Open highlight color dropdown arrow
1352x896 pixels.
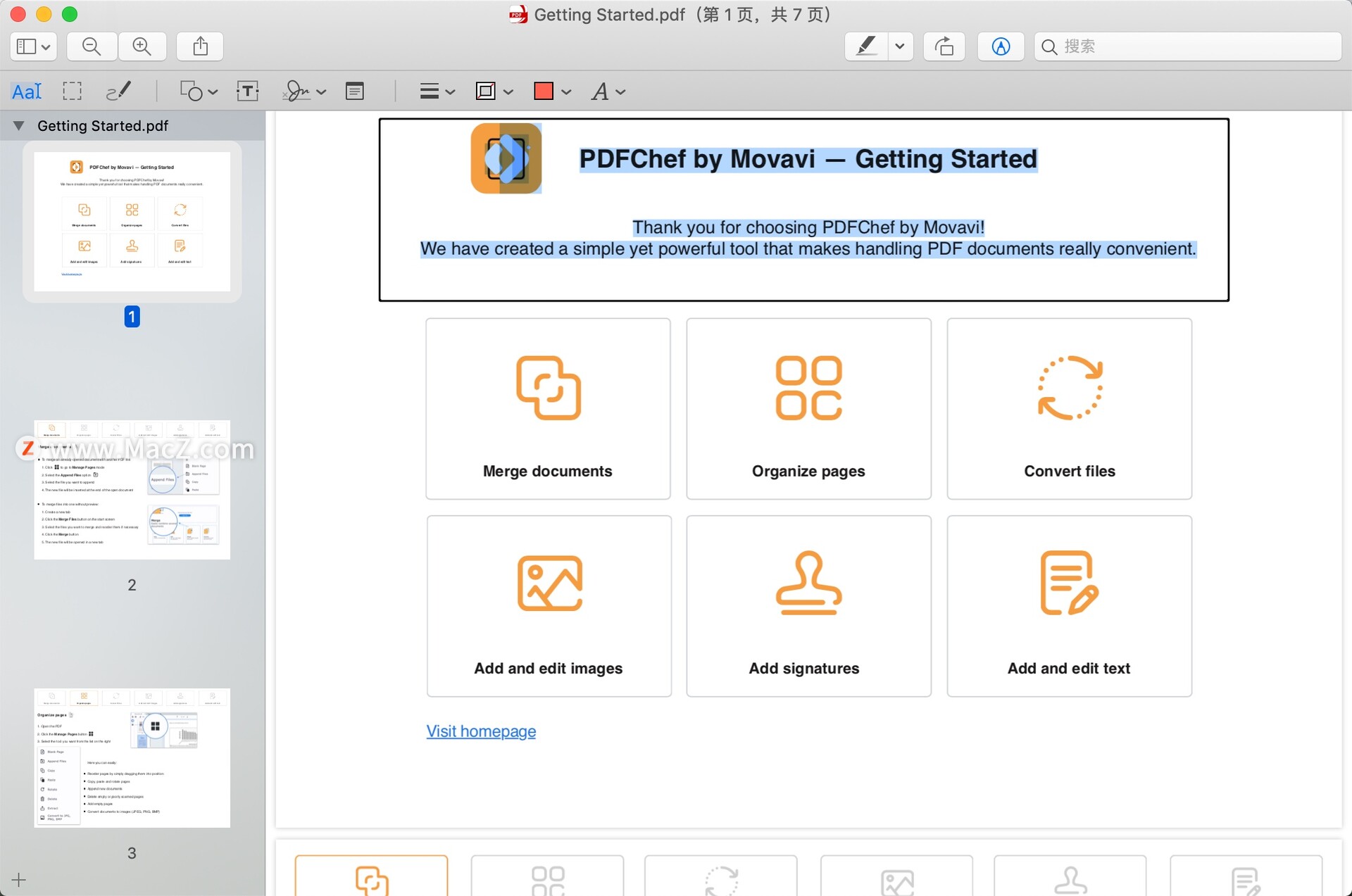(900, 46)
